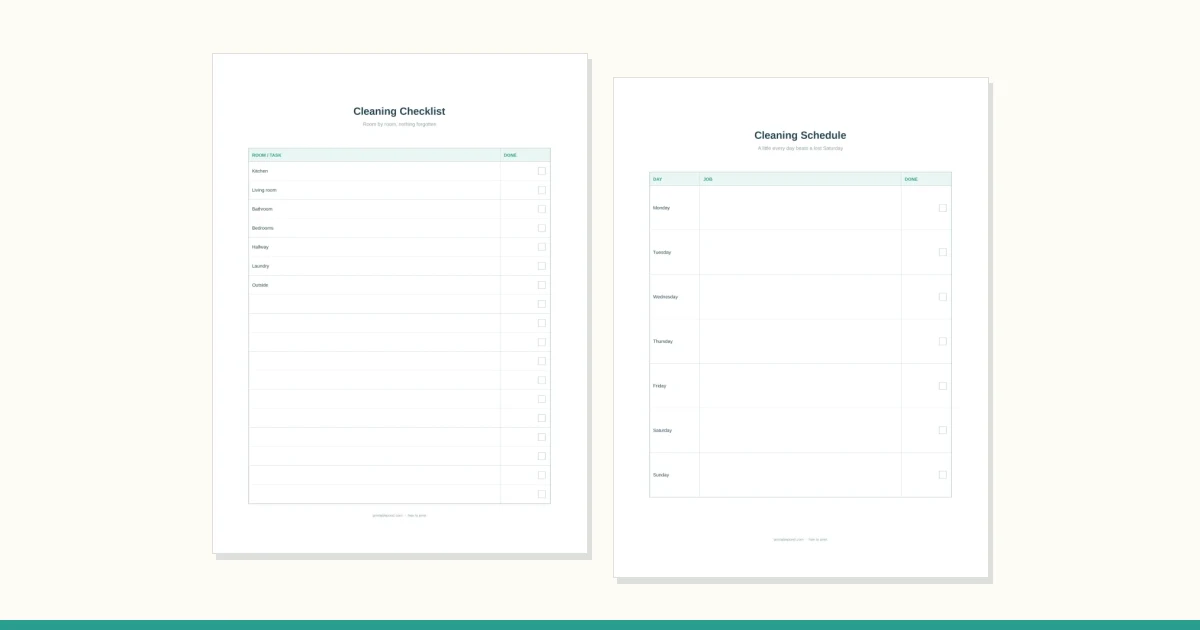Screen dimensions: 1200x630
Task: Click the "ROOM / TASK" column header
Action: pos(267,155)
